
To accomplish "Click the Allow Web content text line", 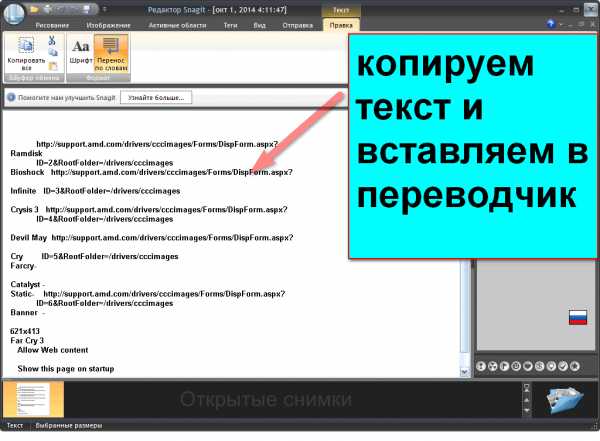I will (x=53, y=350).
